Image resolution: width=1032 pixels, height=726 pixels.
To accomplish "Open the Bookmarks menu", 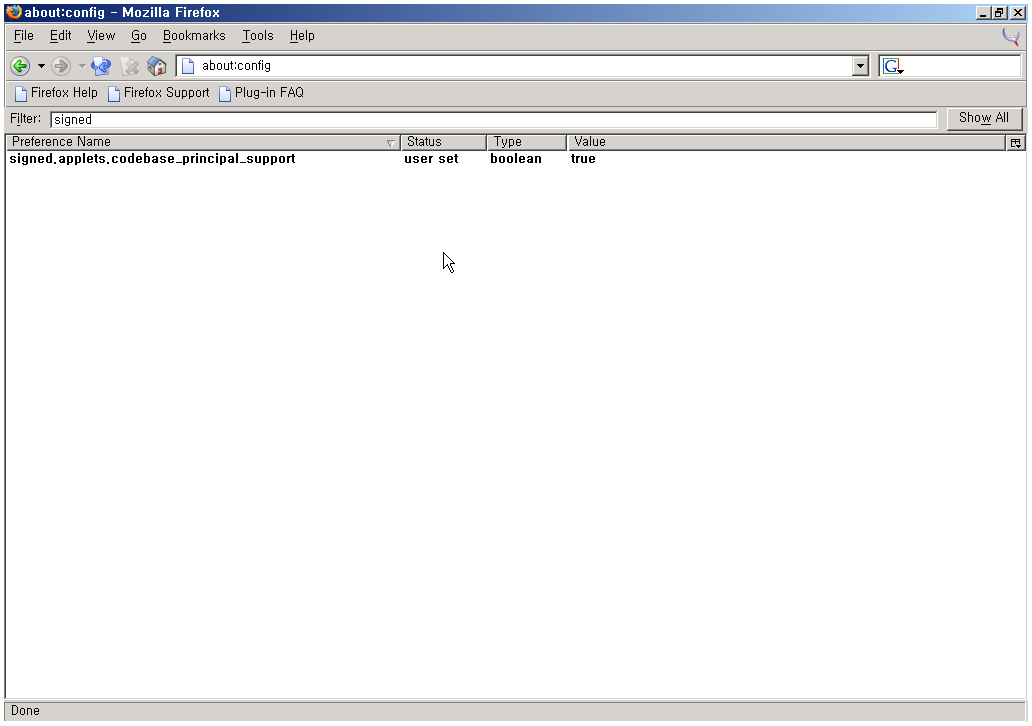I will (x=194, y=36).
